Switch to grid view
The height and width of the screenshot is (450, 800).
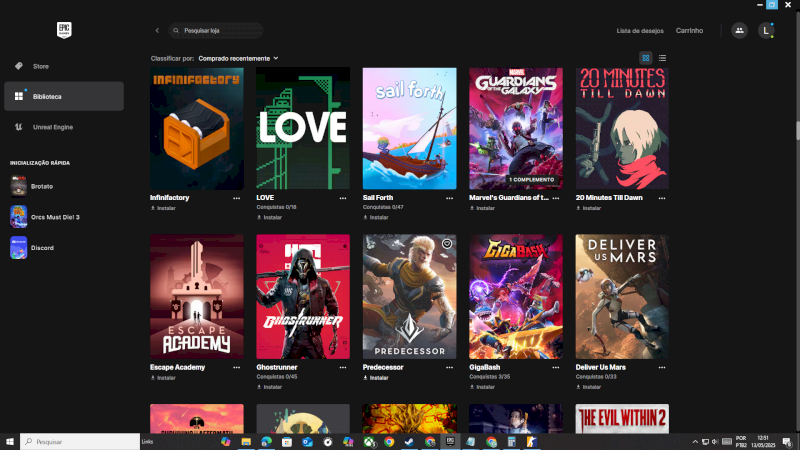pyautogui.click(x=645, y=58)
